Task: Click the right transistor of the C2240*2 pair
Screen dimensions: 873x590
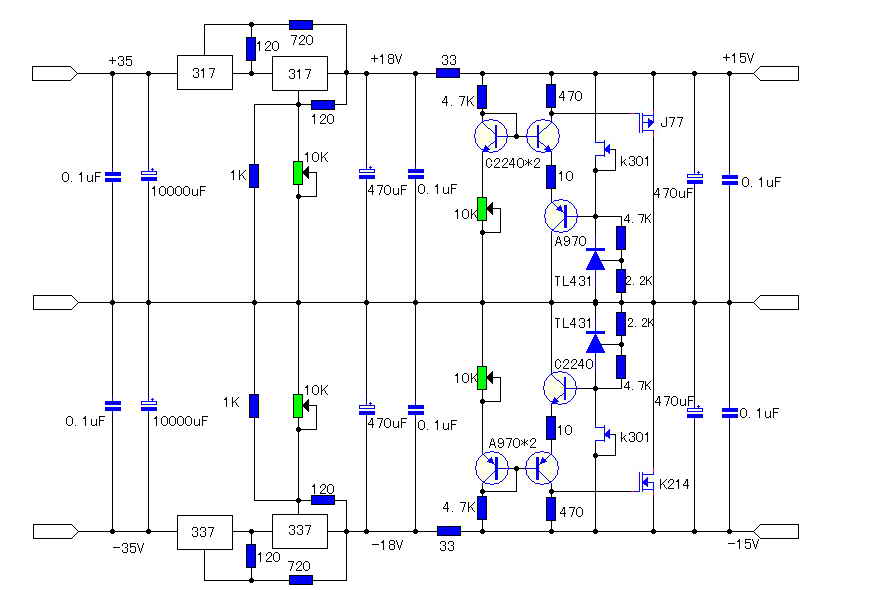Action: 543,135
